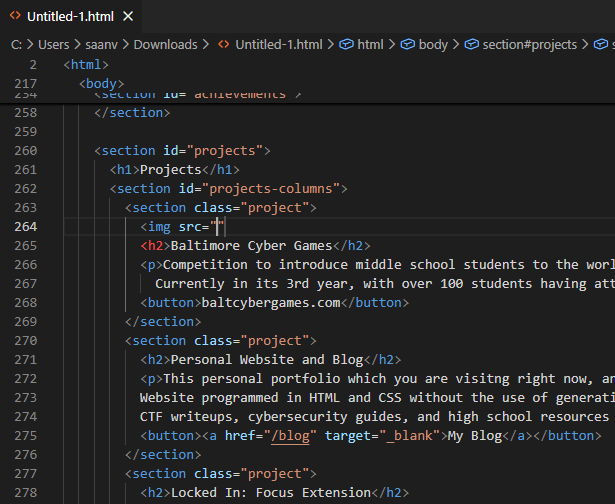Click the Locked In: Focus Extension heading
The width and height of the screenshot is (615, 504).
[271, 493]
